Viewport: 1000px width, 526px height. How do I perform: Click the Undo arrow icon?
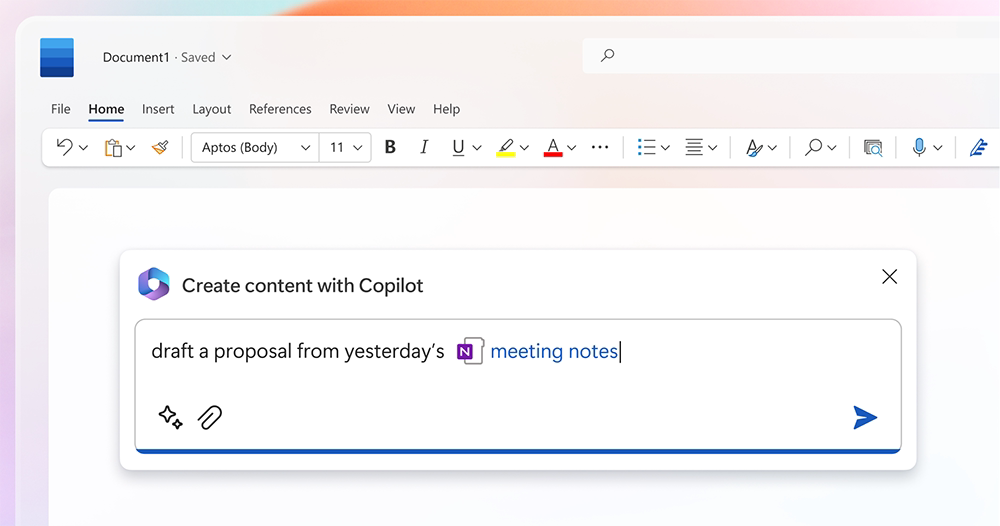pyautogui.click(x=65, y=148)
